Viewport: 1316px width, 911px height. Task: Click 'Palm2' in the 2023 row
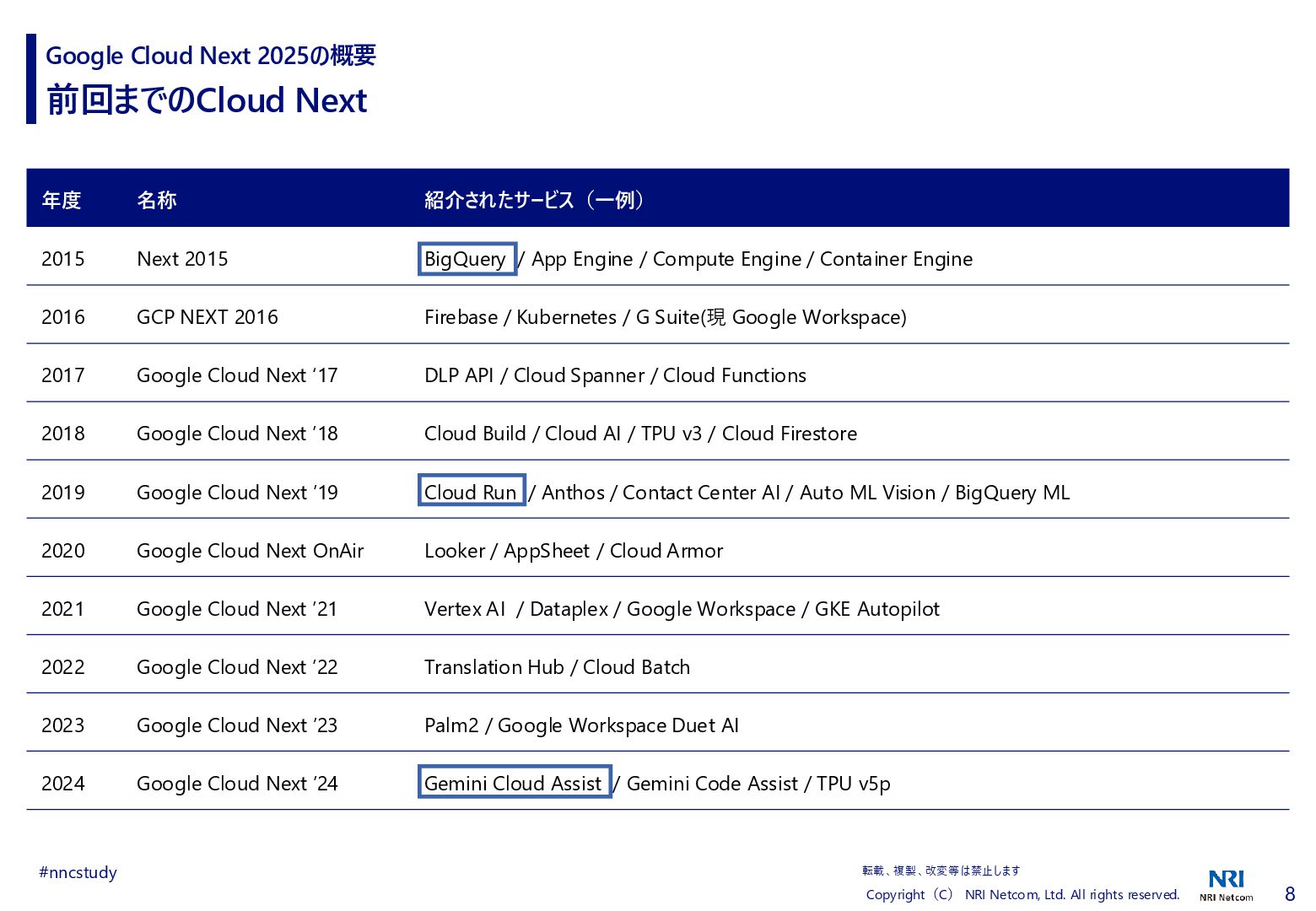[451, 725]
